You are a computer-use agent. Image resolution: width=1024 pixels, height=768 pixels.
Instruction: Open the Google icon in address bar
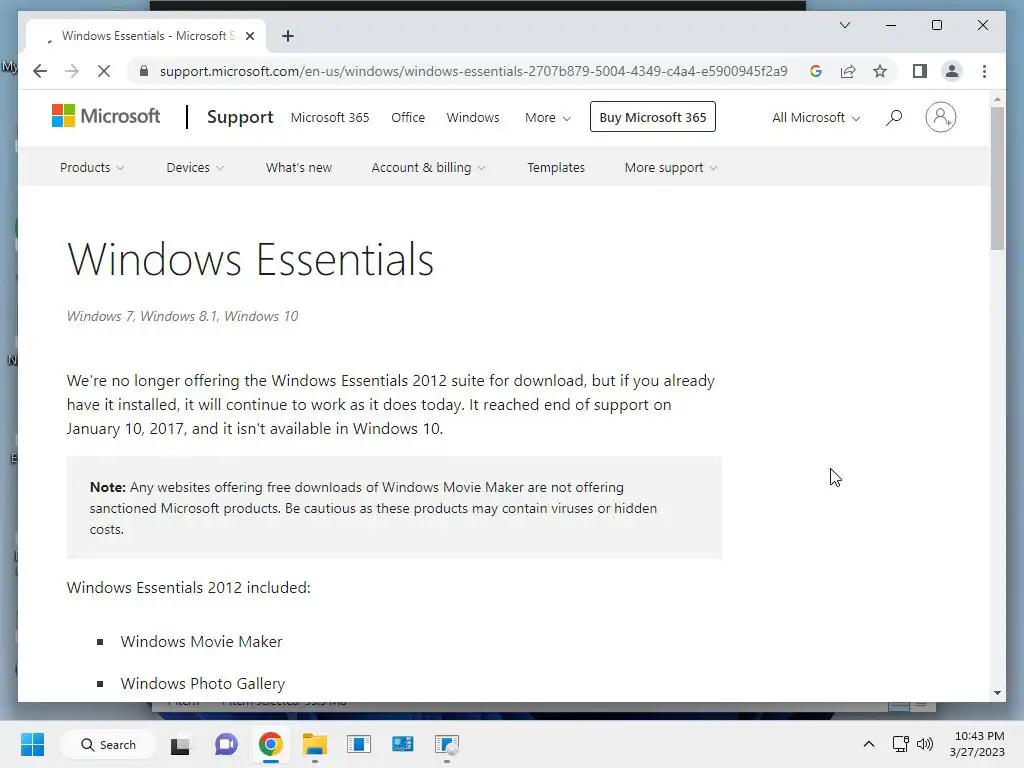(x=816, y=71)
